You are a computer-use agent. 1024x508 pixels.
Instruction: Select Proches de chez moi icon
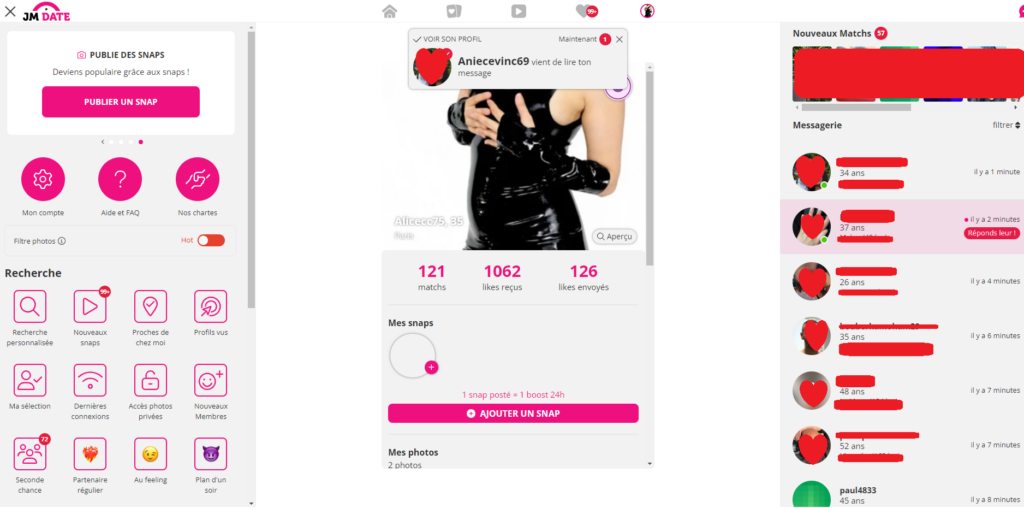tap(150, 306)
